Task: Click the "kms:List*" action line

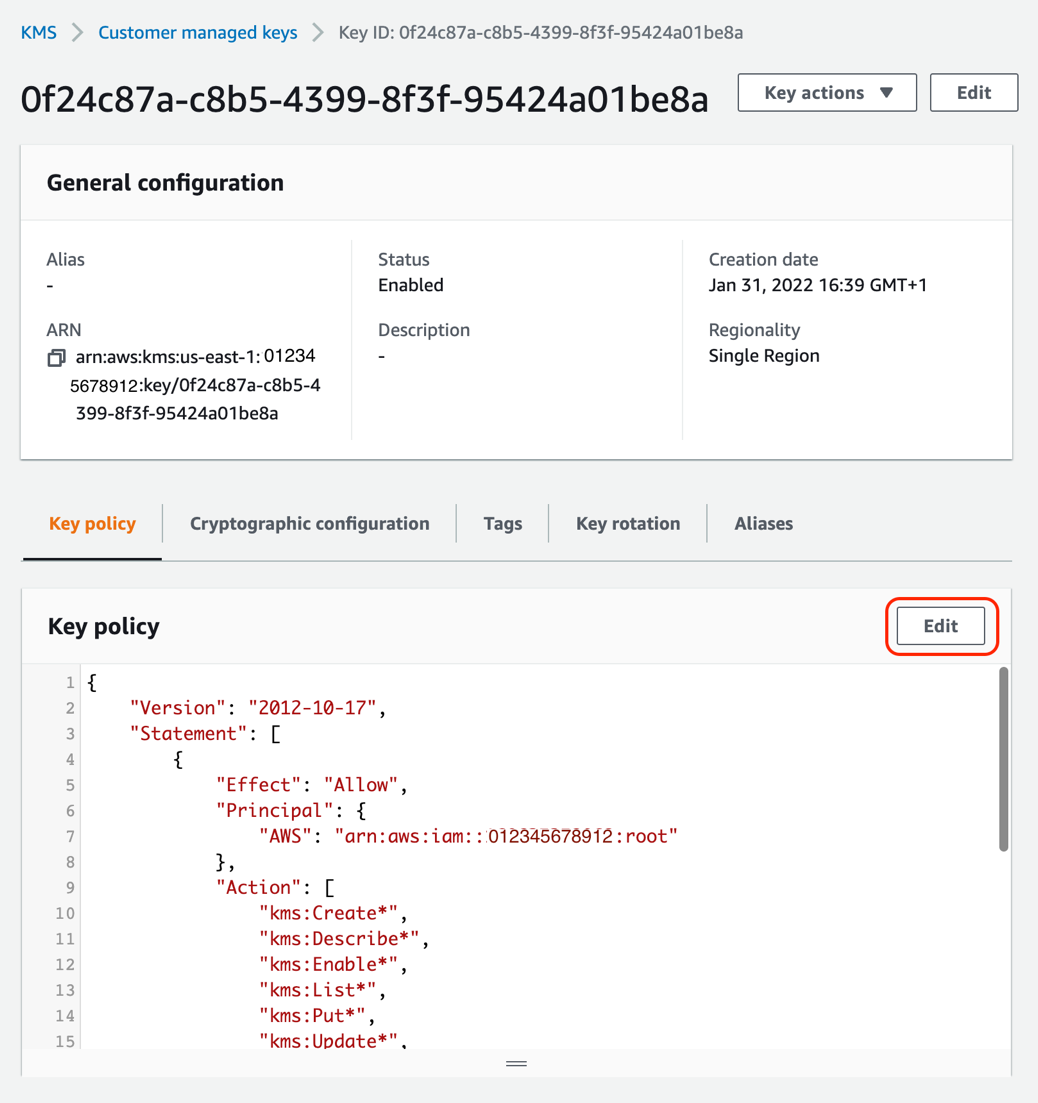Action: pyautogui.click(x=323, y=990)
